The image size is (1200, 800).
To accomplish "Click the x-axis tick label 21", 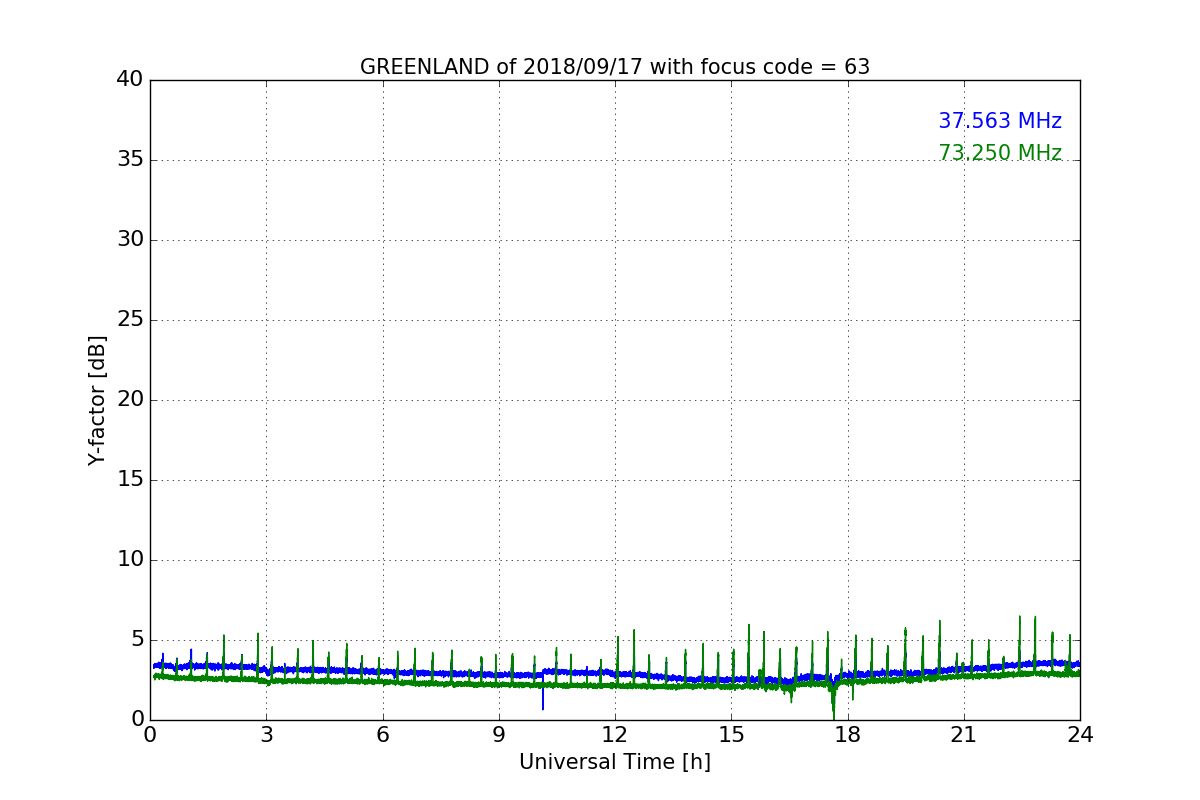I will point(964,735).
